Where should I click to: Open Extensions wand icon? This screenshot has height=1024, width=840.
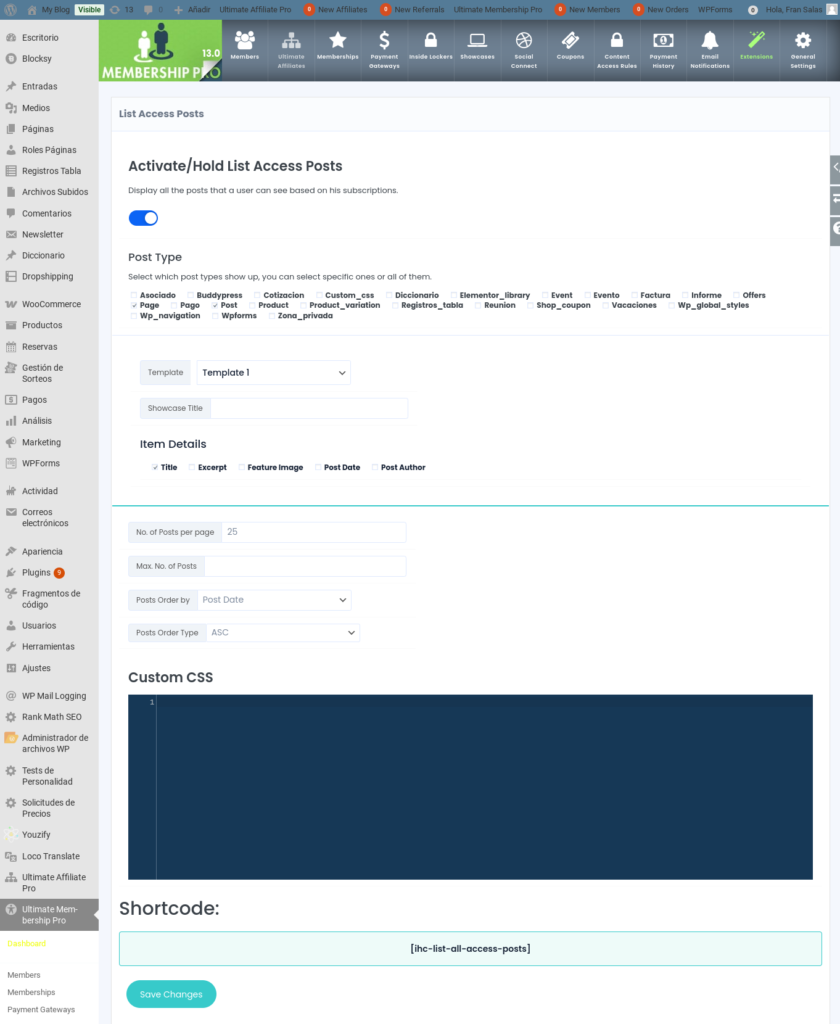tap(756, 40)
